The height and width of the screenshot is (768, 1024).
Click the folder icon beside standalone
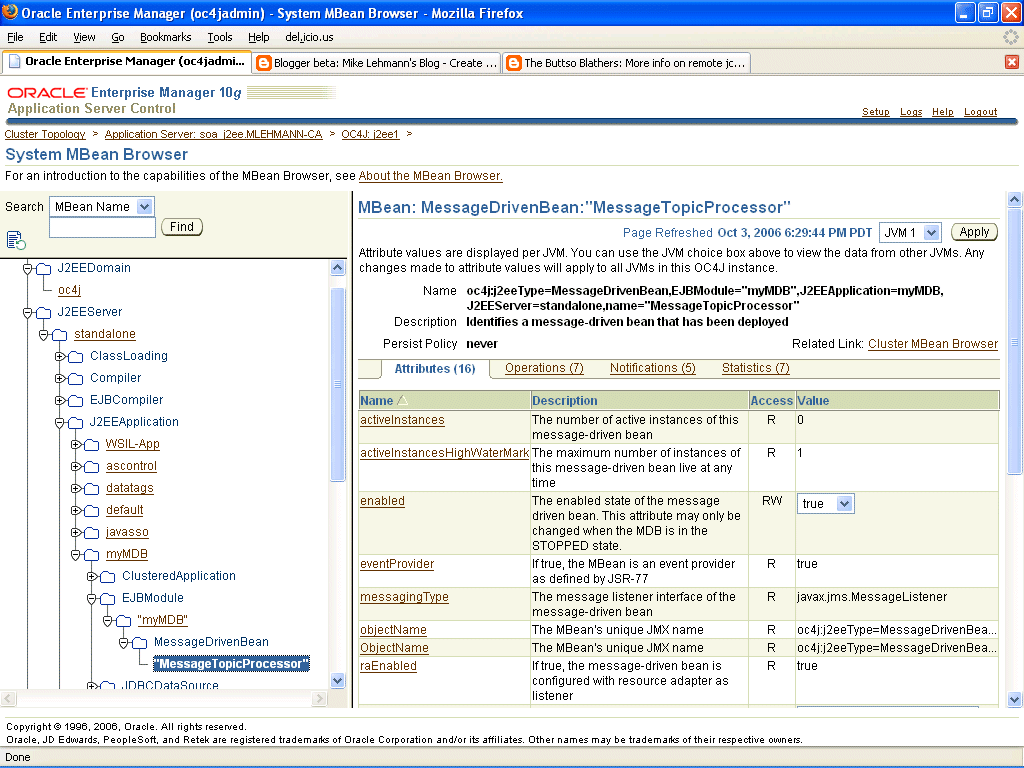pos(60,335)
